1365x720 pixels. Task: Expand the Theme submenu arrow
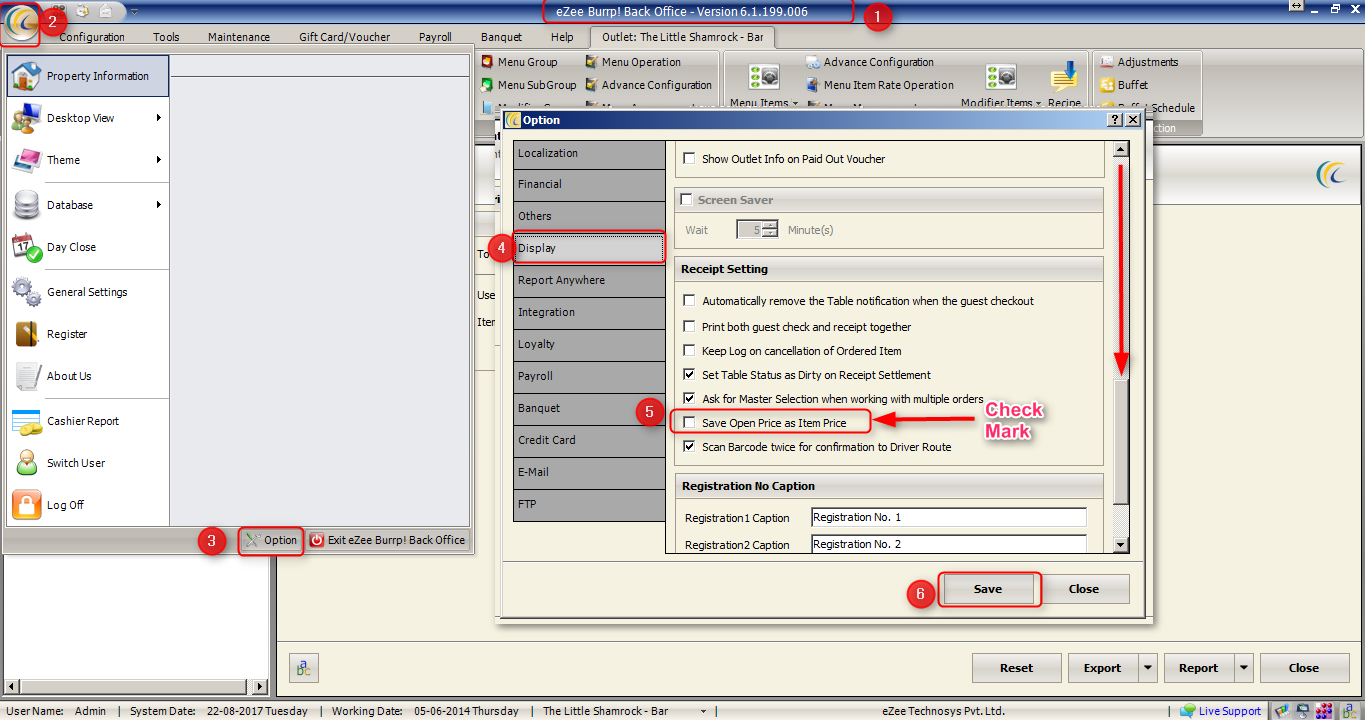[159, 160]
